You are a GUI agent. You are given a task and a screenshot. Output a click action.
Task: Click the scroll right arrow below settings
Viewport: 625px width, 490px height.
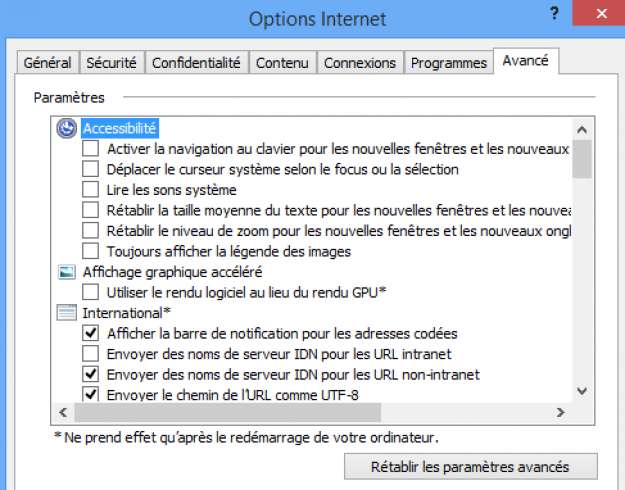[560, 412]
